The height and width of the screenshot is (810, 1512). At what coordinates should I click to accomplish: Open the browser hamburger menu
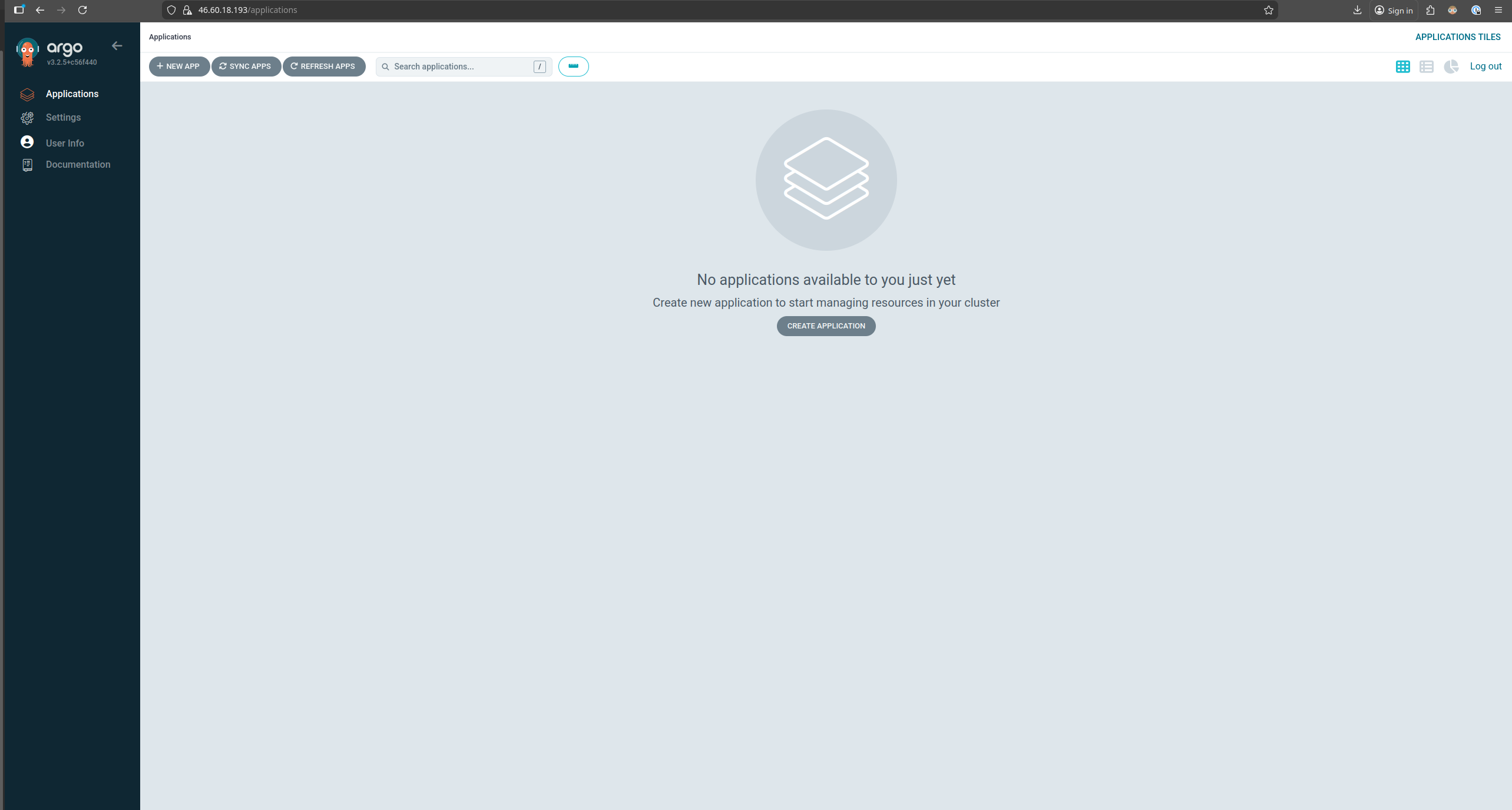(x=1498, y=10)
